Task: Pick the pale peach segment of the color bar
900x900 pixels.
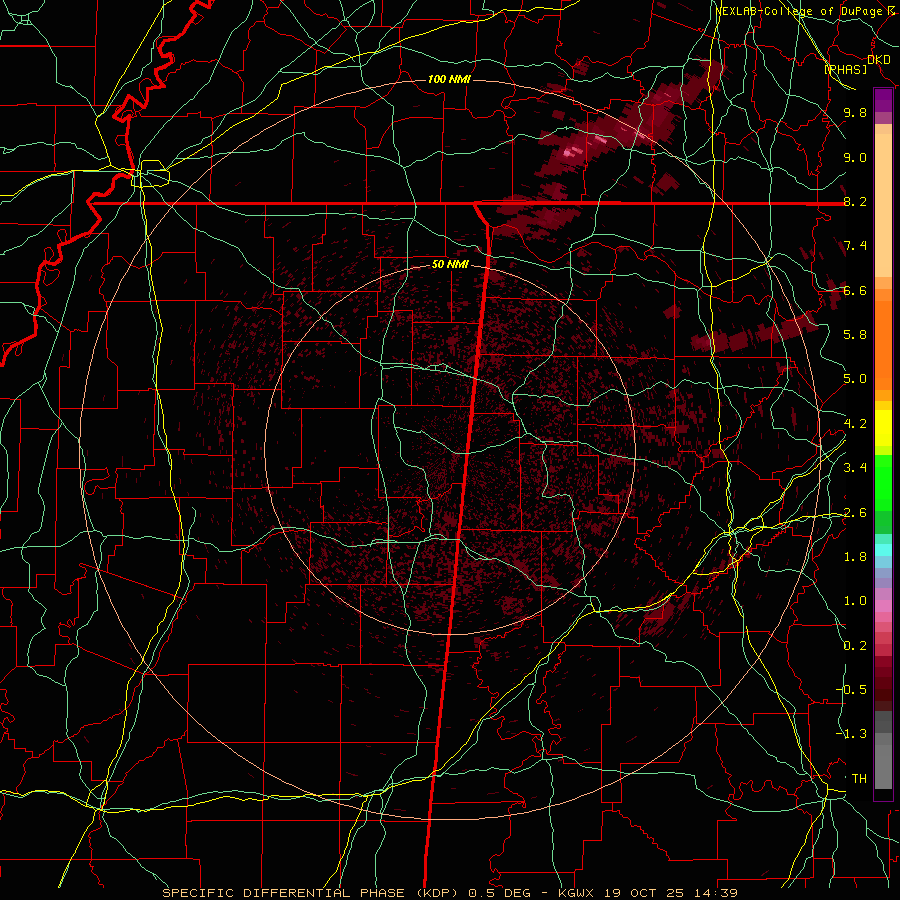Action: pyautogui.click(x=883, y=207)
